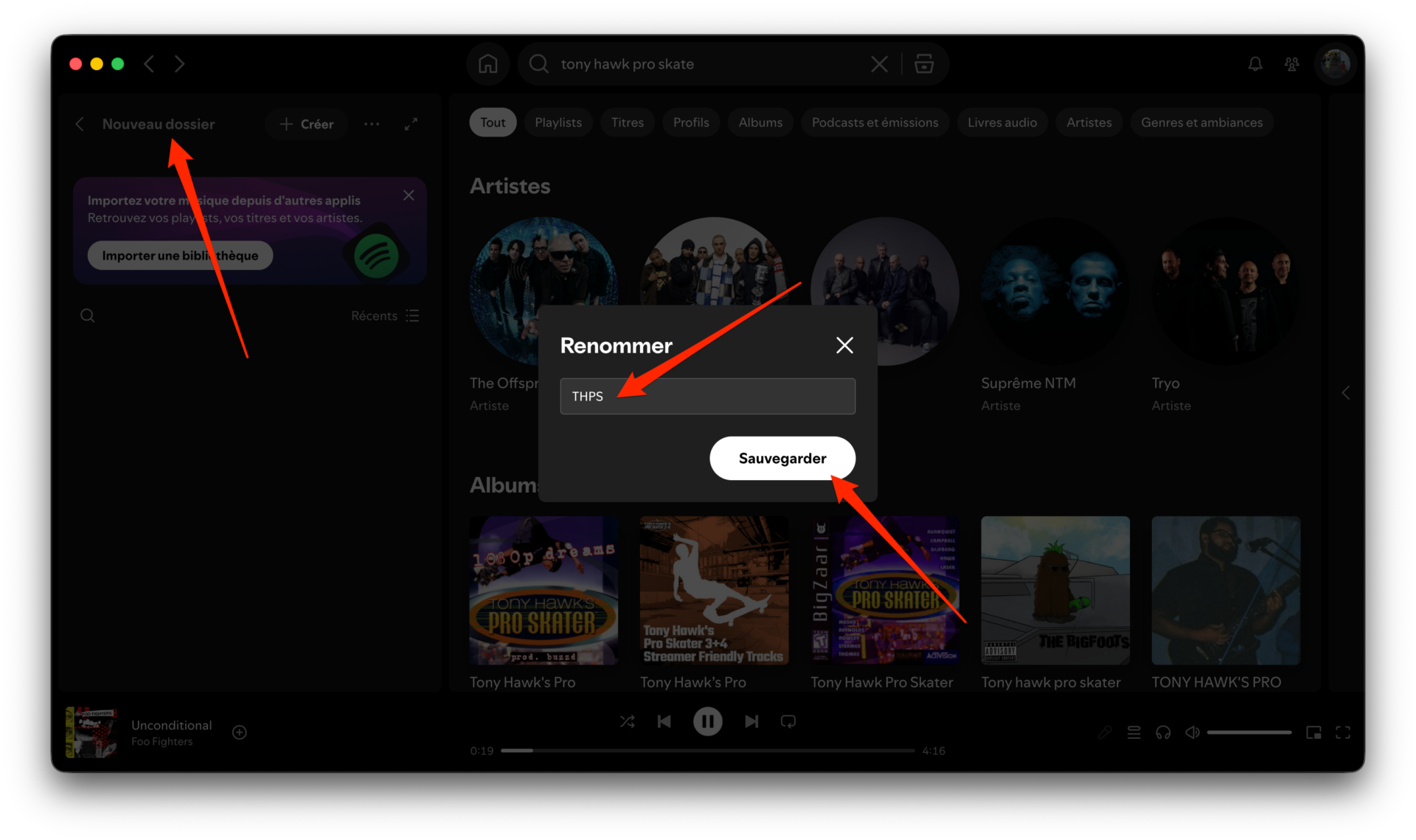The image size is (1416, 840).
Task: Select the Livres audio filter
Action: pyautogui.click(x=1002, y=122)
